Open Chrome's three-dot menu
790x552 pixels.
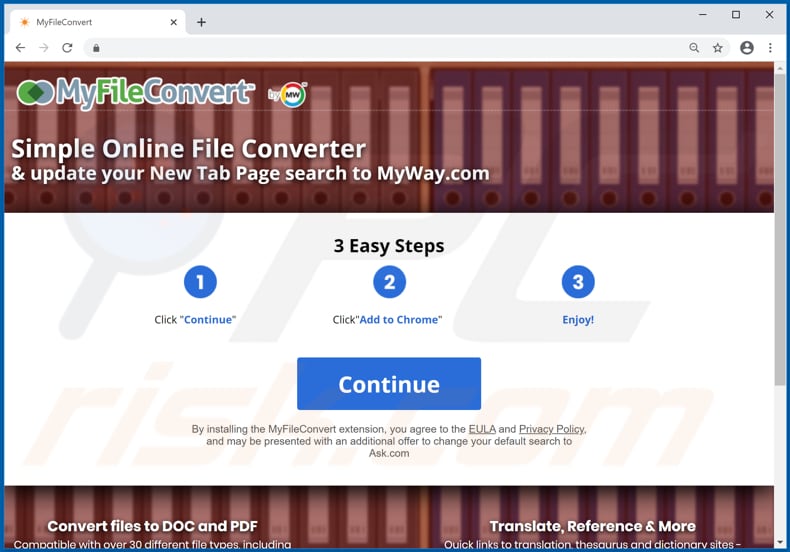770,48
